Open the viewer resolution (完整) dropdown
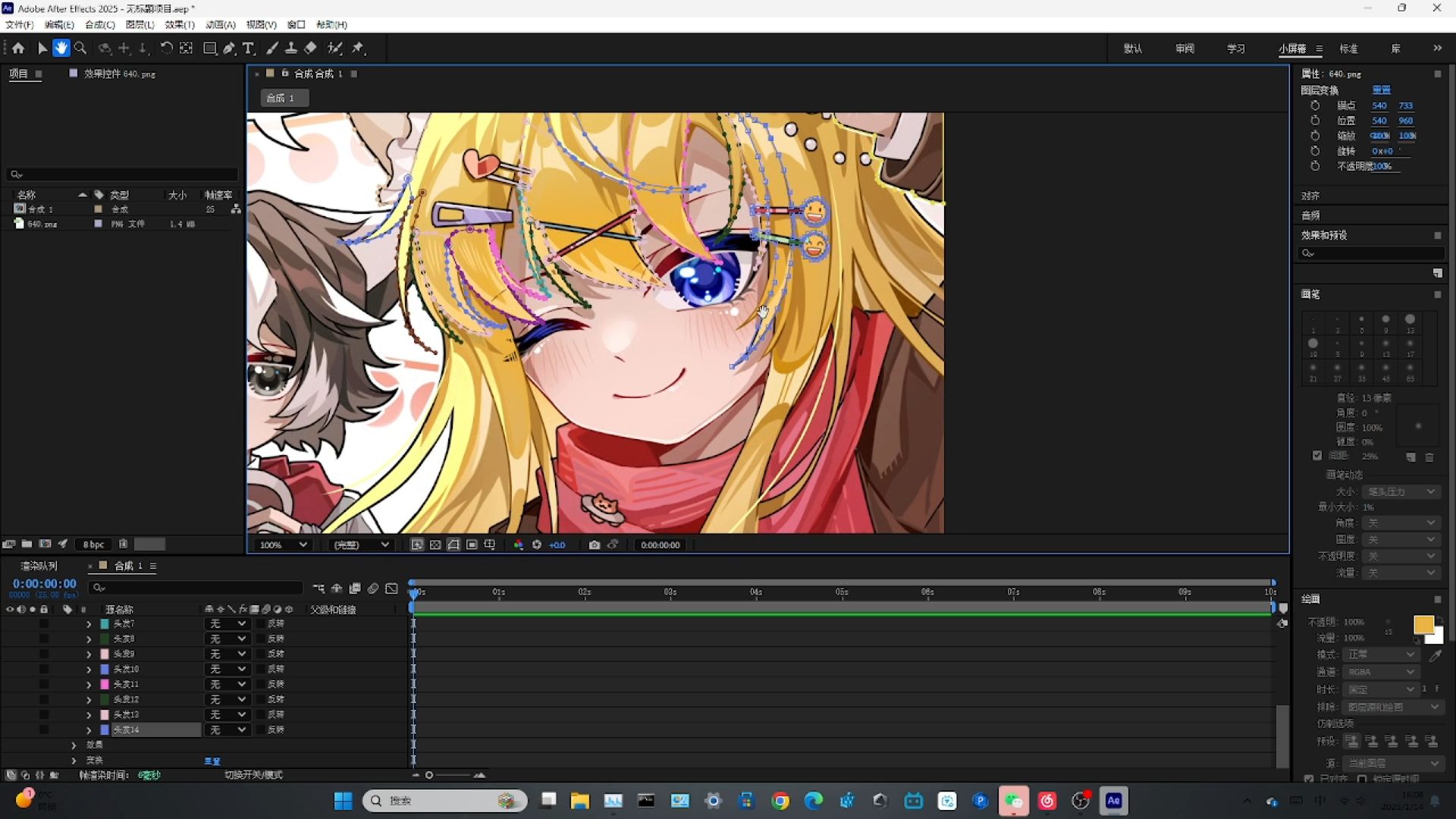 pyautogui.click(x=362, y=544)
